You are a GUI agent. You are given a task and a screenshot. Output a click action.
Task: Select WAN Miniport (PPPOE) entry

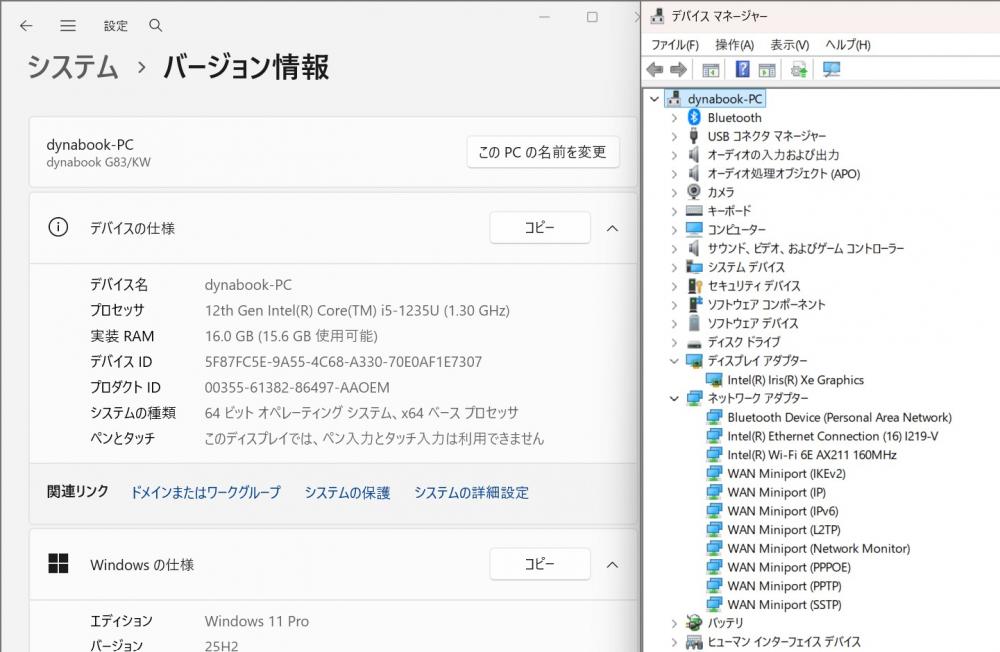click(x=789, y=567)
